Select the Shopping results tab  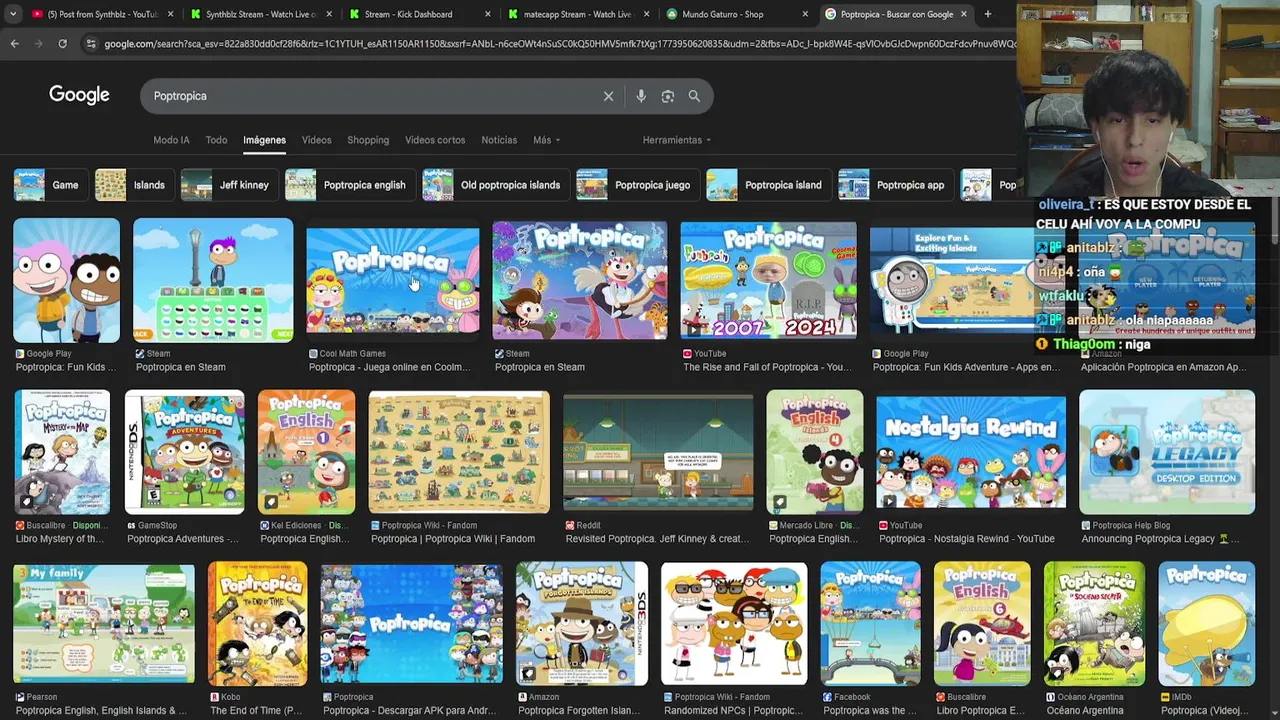pyautogui.click(x=368, y=140)
